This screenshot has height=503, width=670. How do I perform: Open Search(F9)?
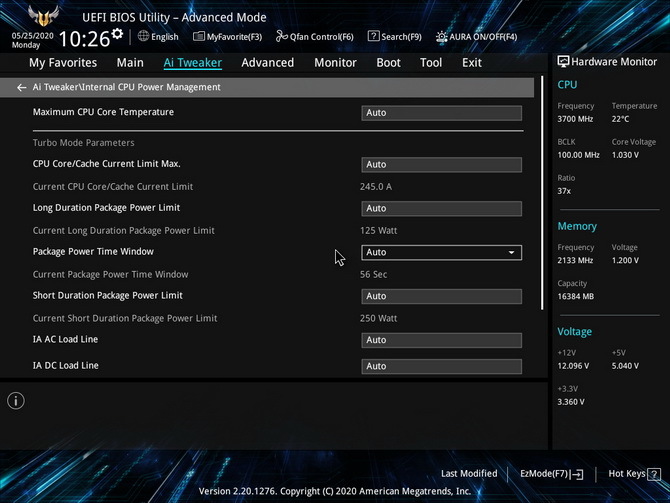(x=395, y=37)
